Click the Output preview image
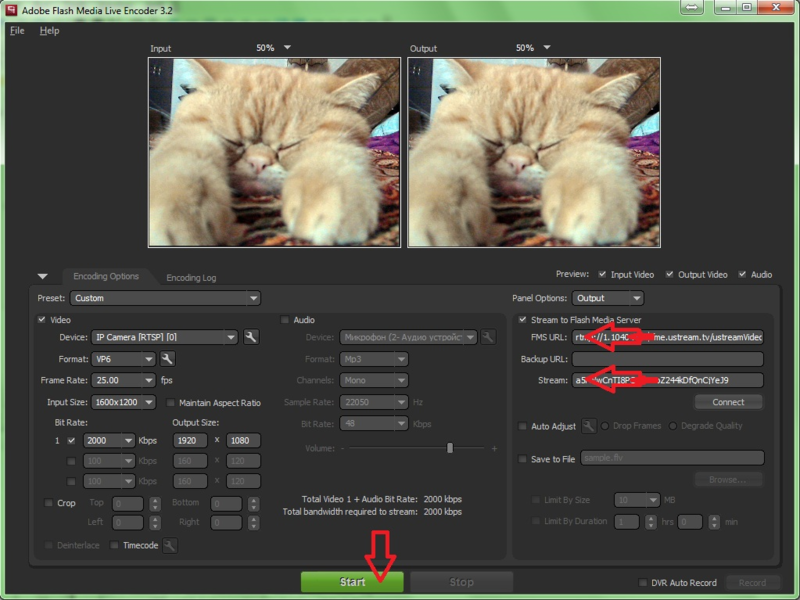 point(534,152)
